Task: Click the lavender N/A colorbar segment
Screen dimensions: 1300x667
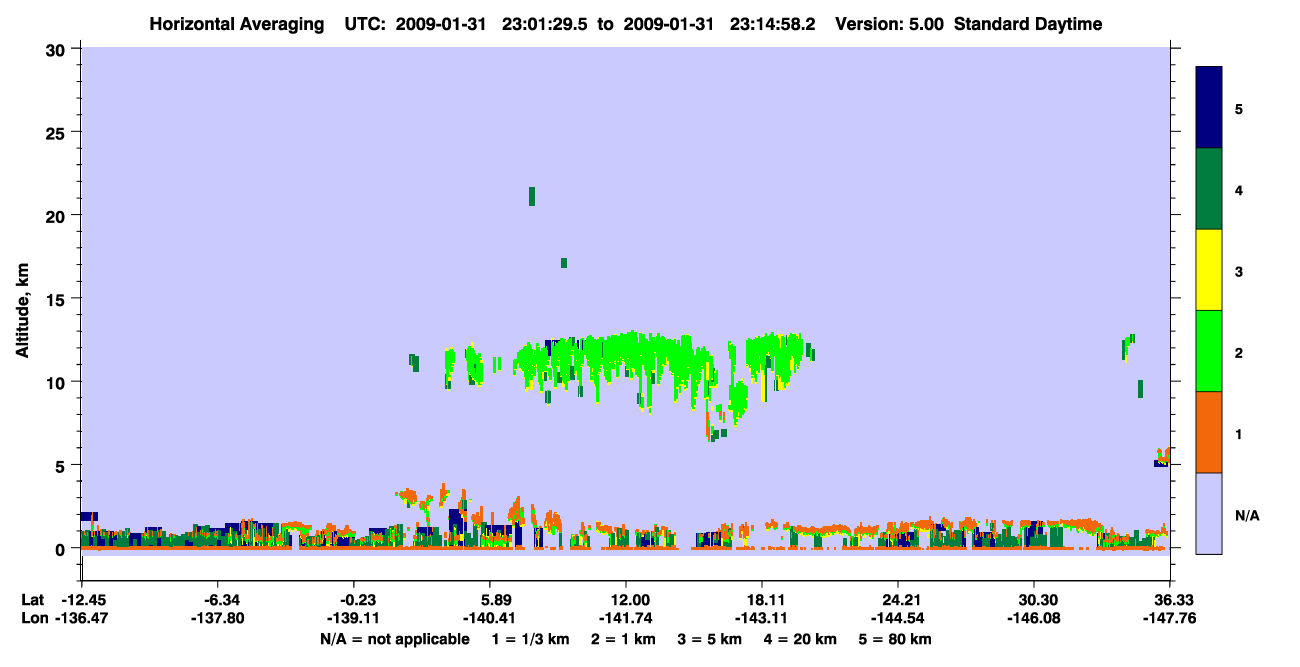Action: click(1209, 513)
